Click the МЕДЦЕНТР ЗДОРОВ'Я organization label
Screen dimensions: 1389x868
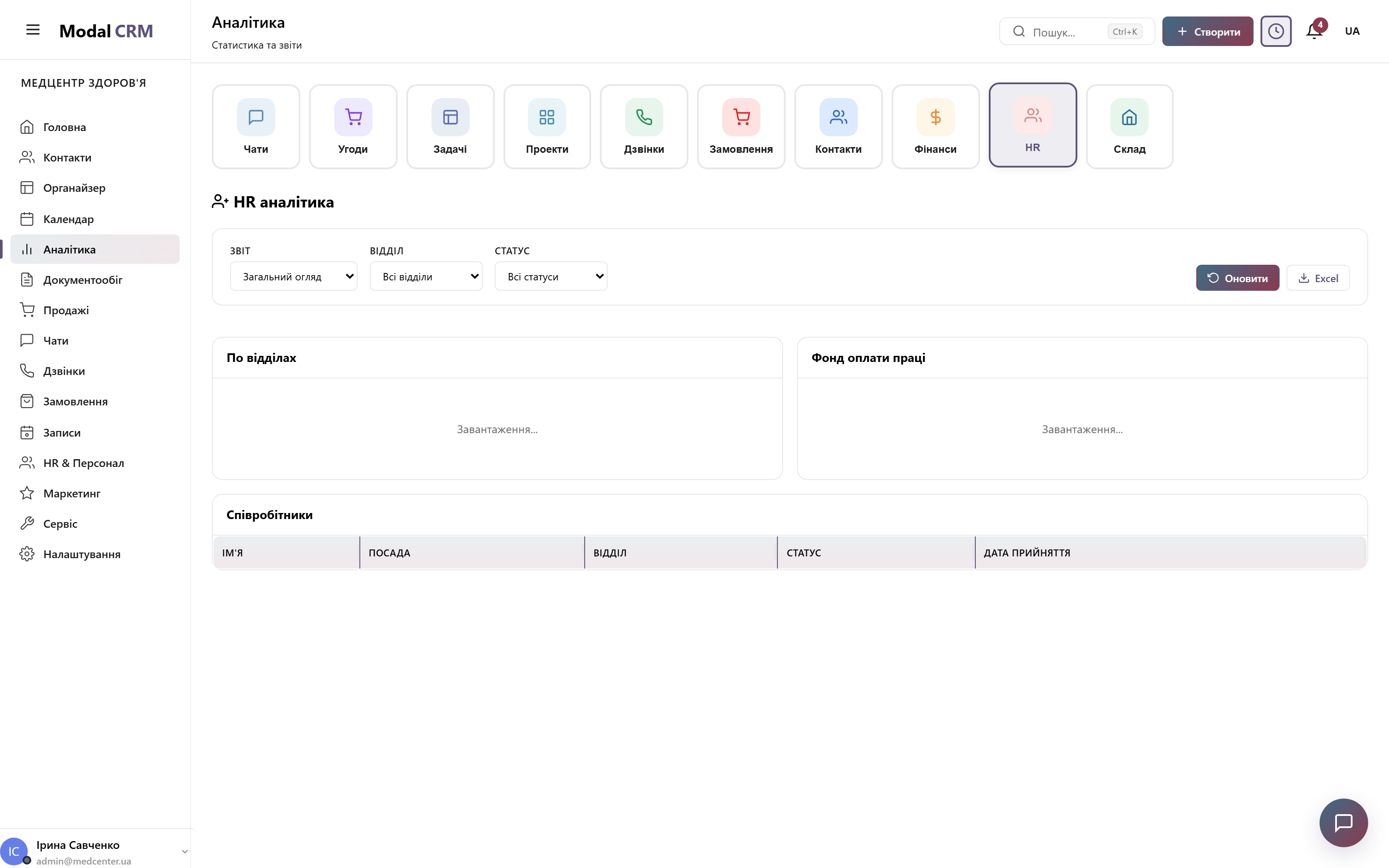point(84,82)
